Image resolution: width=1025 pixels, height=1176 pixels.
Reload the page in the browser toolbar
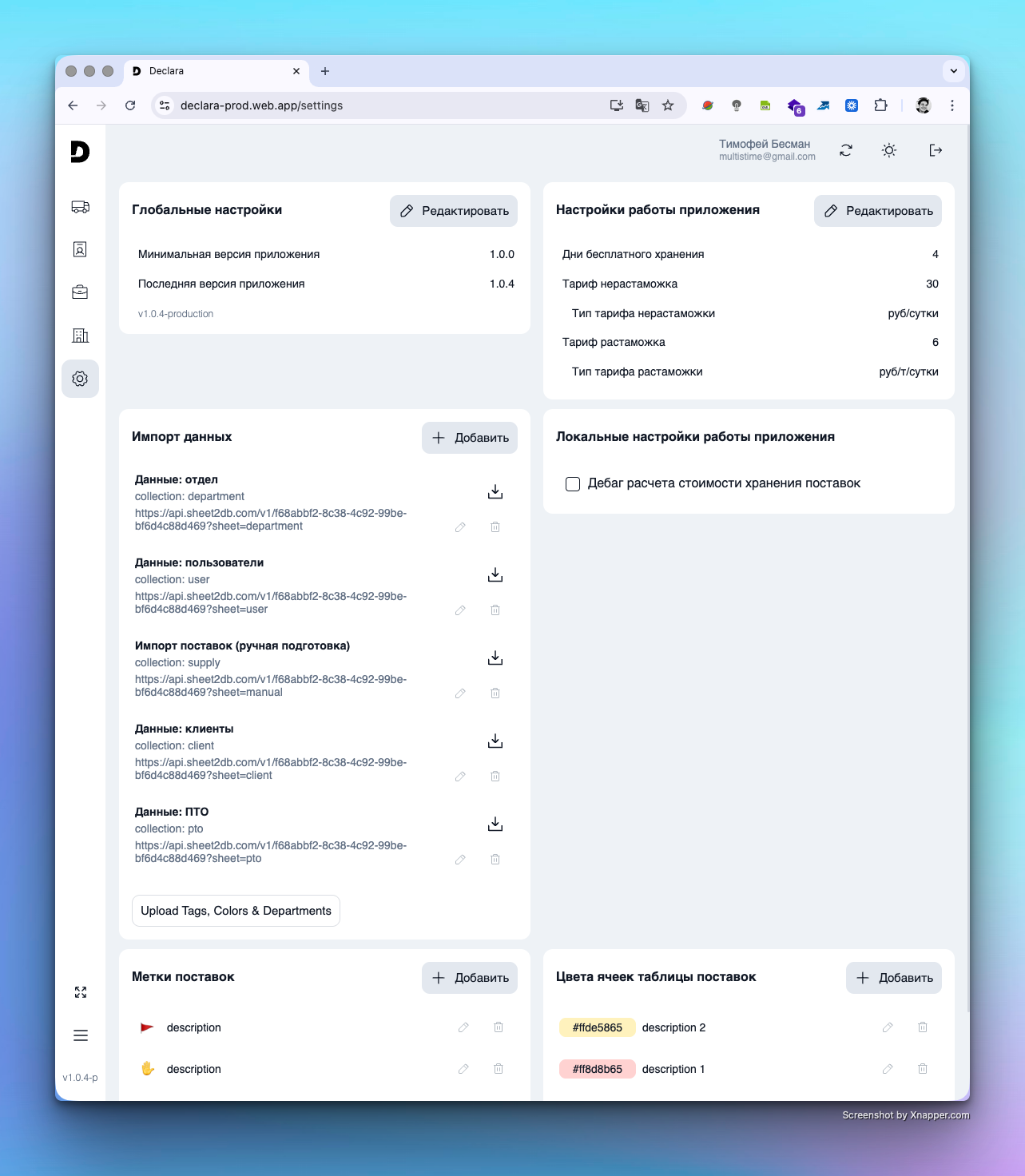(x=130, y=105)
